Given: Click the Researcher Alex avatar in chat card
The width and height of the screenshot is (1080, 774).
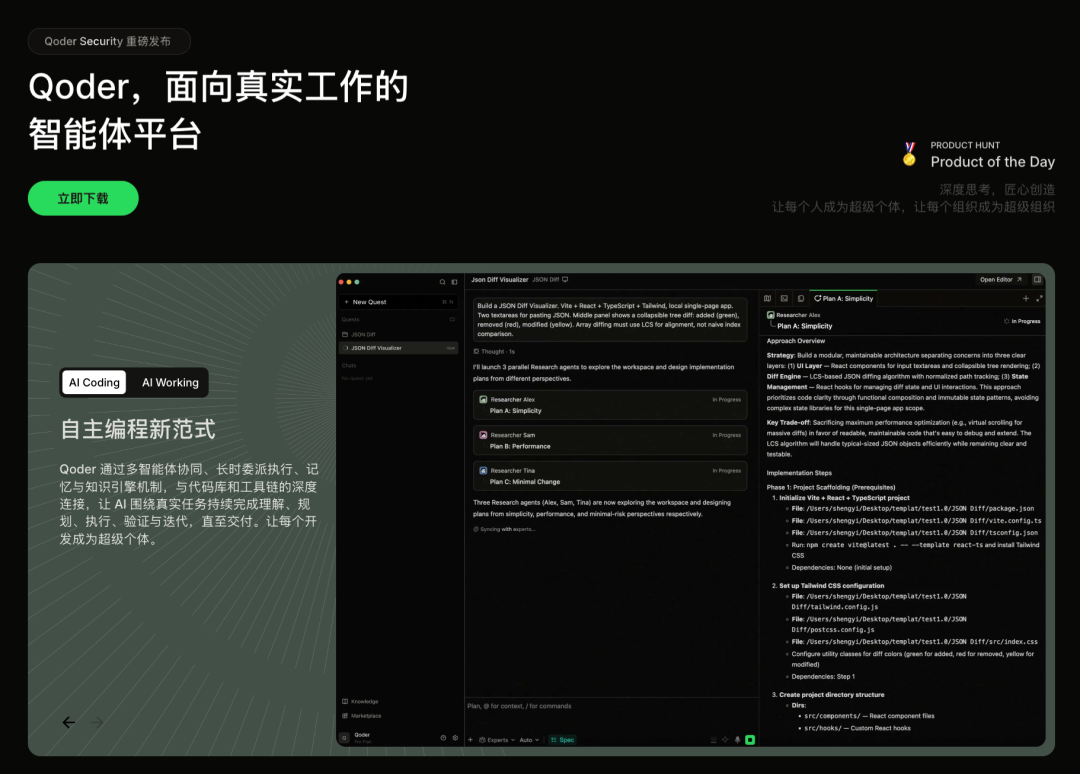Looking at the screenshot, I should [x=484, y=399].
